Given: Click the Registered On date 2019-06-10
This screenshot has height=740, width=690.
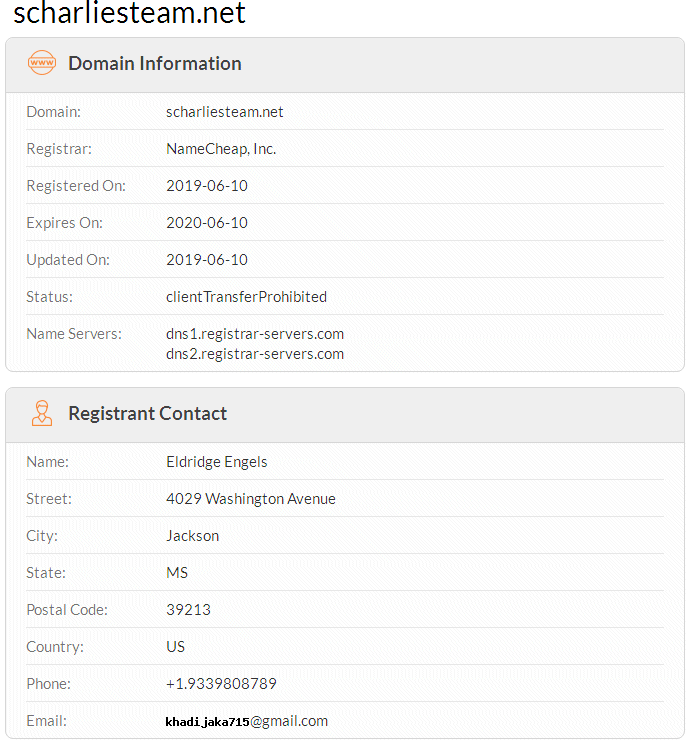Looking at the screenshot, I should (207, 186).
